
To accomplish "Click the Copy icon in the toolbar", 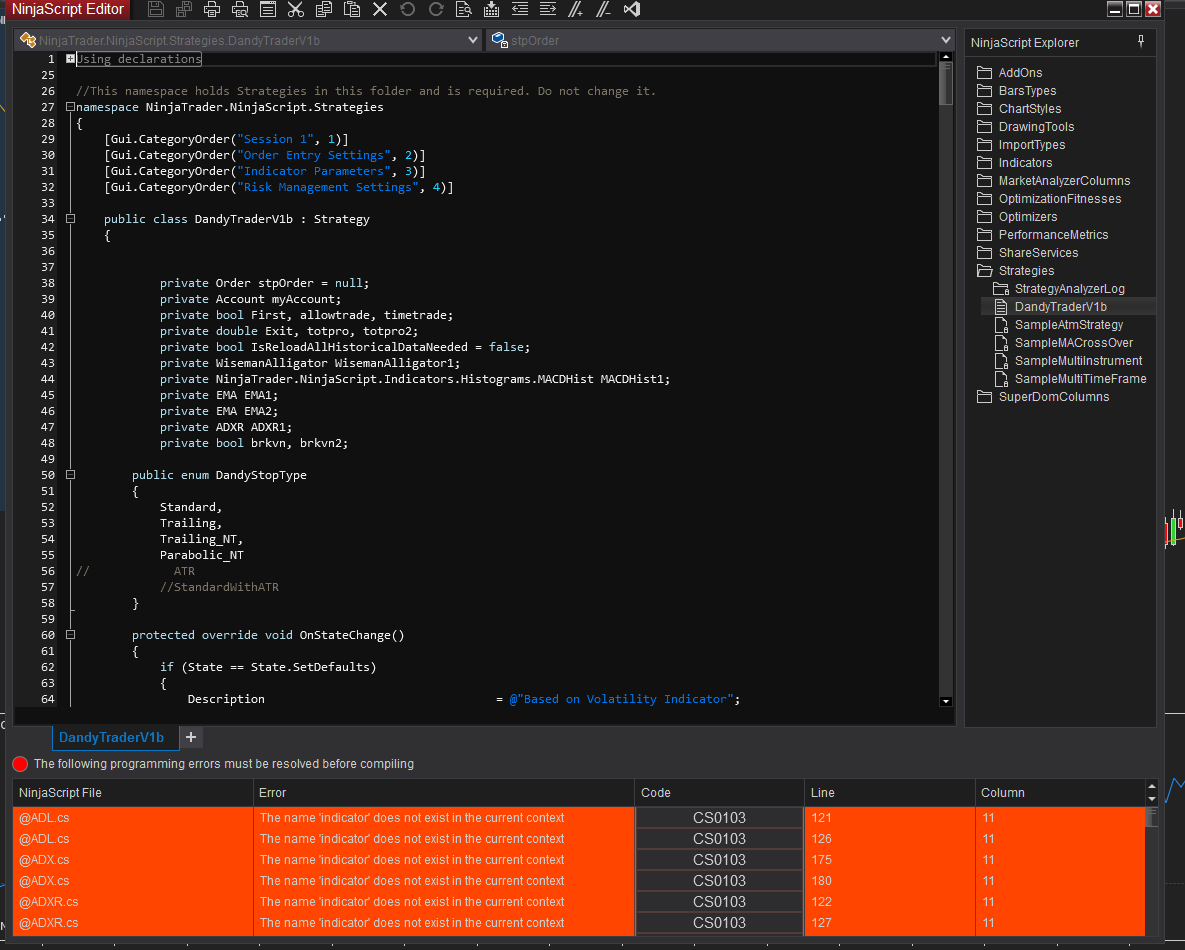I will 323,10.
